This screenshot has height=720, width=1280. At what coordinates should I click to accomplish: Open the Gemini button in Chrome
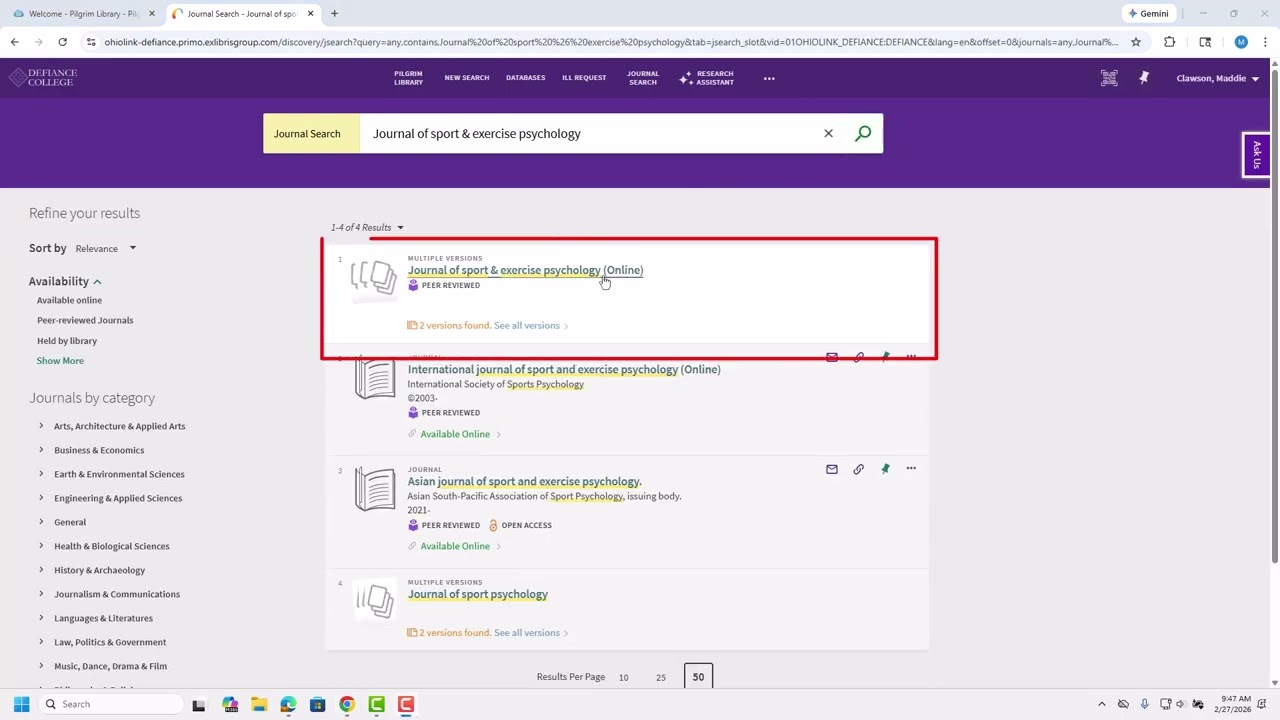pyautogui.click(x=1148, y=14)
